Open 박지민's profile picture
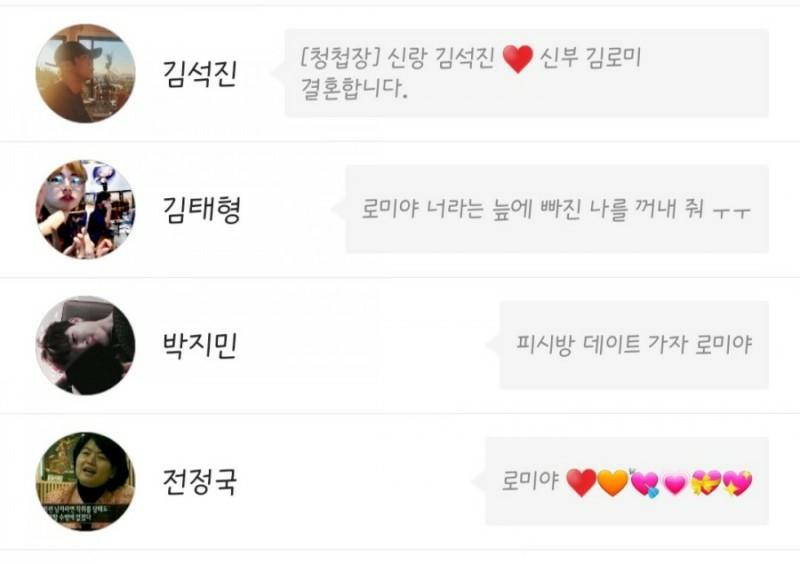This screenshot has width=800, height=564. click(x=86, y=345)
